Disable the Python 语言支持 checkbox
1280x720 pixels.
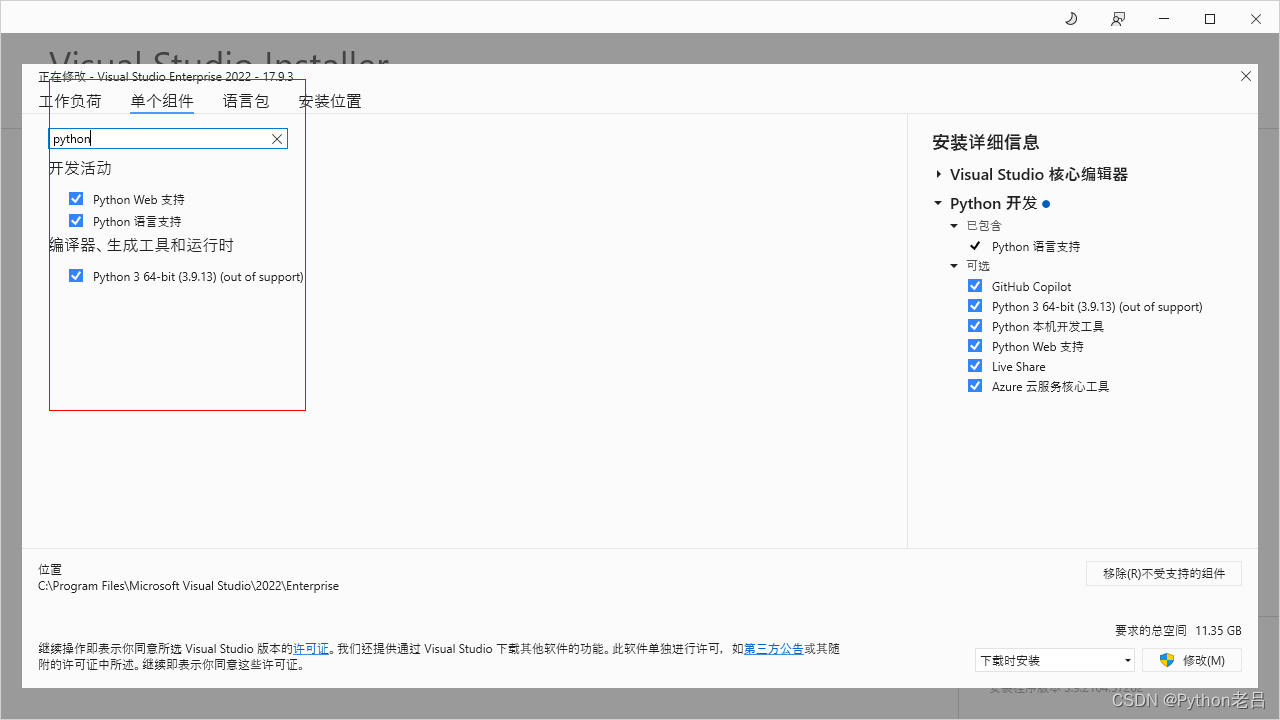click(75, 220)
